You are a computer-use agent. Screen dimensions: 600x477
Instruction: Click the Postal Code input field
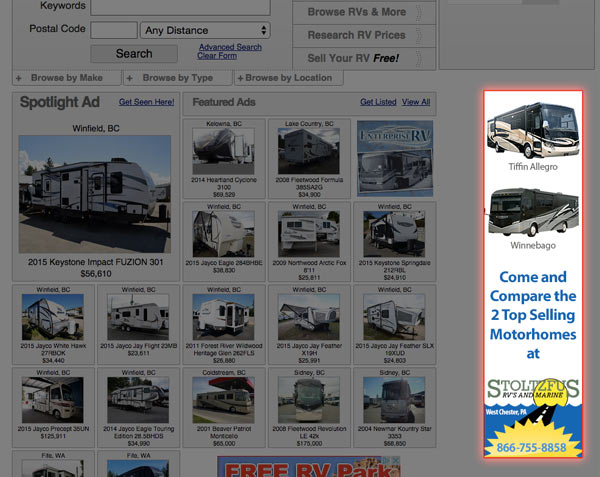tap(114, 30)
